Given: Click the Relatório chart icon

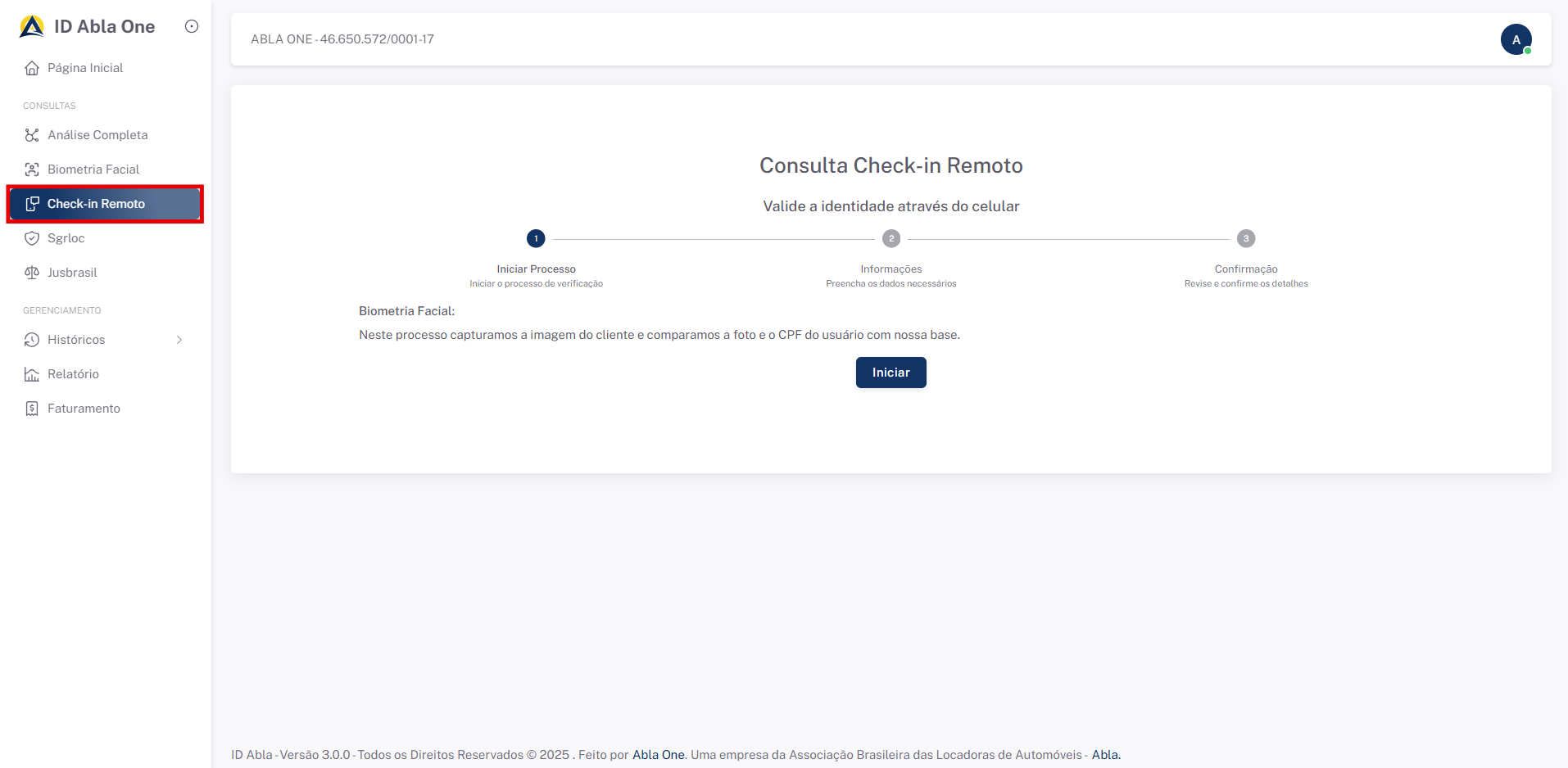Looking at the screenshot, I should pos(31,373).
